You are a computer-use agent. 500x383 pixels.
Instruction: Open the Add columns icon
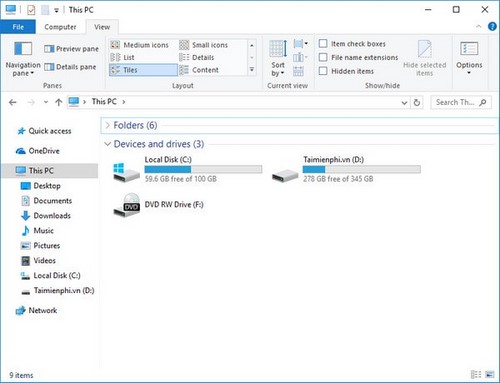click(300, 57)
